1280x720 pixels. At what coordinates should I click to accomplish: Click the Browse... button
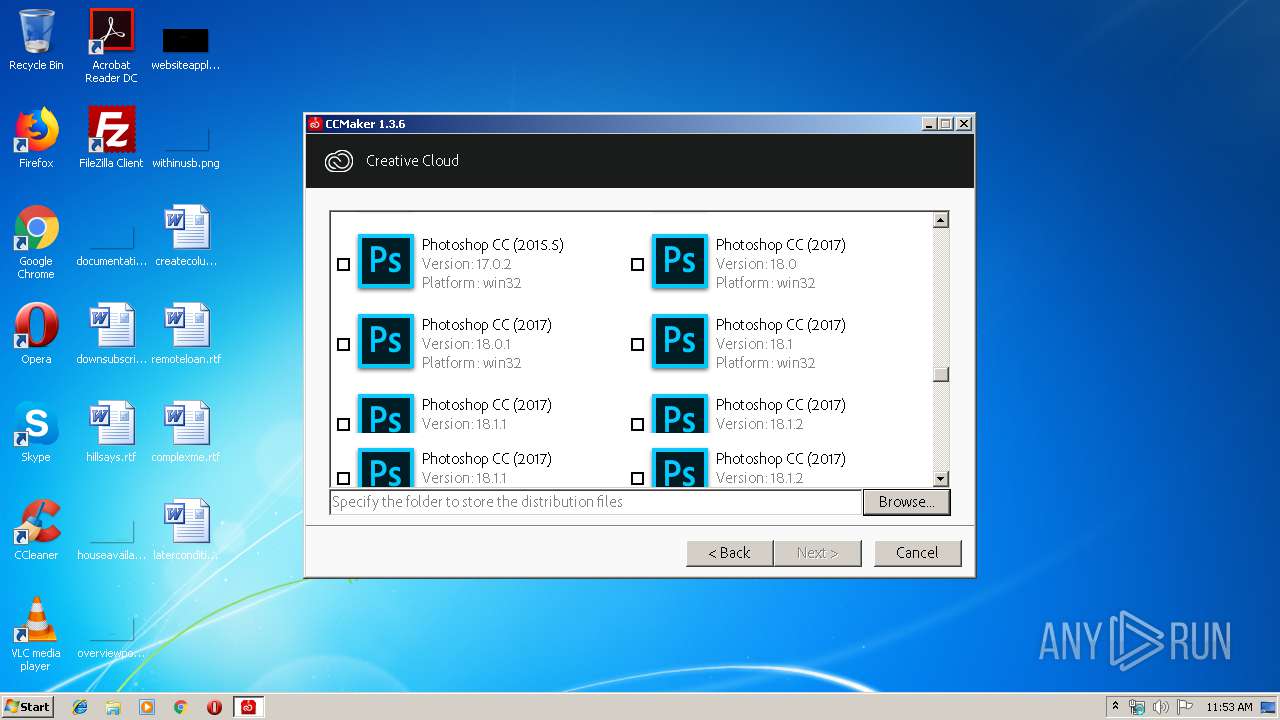pos(906,502)
